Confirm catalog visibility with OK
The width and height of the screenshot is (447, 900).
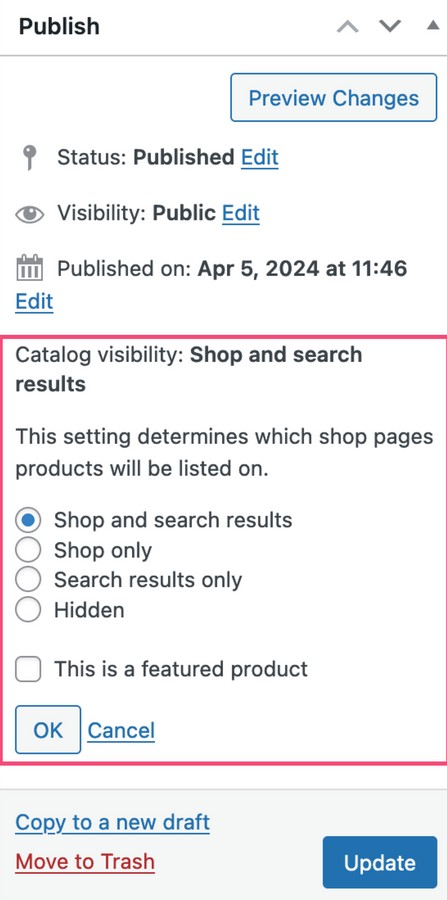click(x=48, y=730)
